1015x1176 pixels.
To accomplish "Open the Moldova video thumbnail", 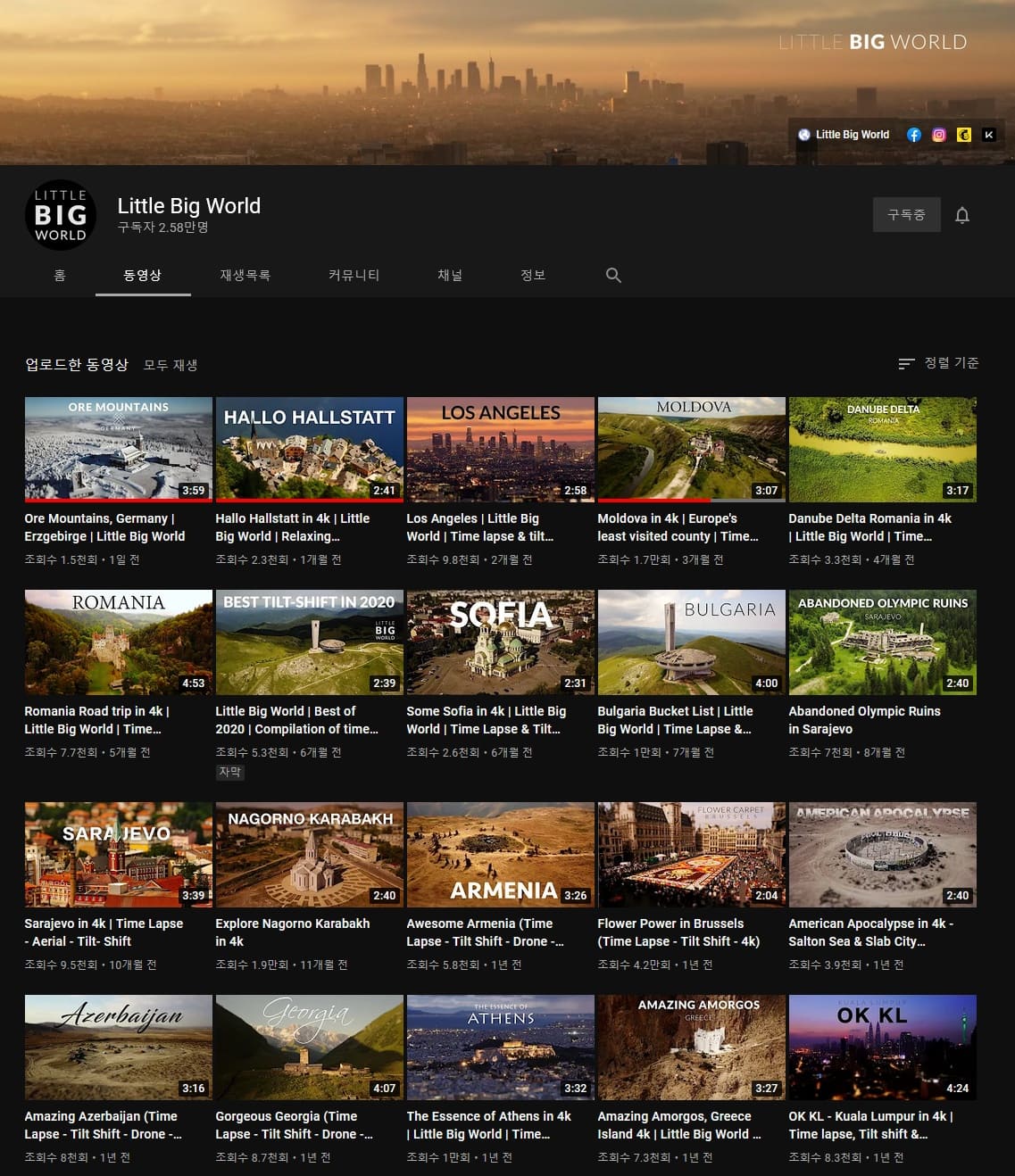I will point(692,450).
